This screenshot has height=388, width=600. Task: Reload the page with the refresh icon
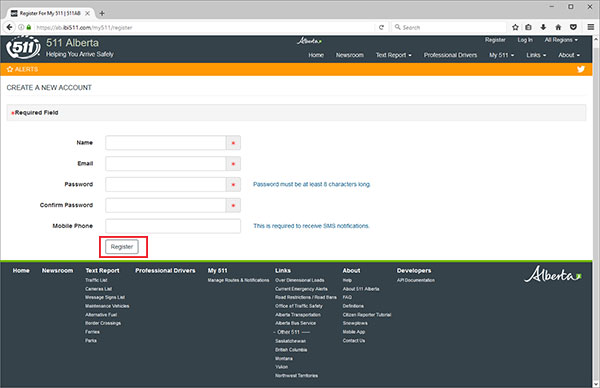tap(381, 28)
